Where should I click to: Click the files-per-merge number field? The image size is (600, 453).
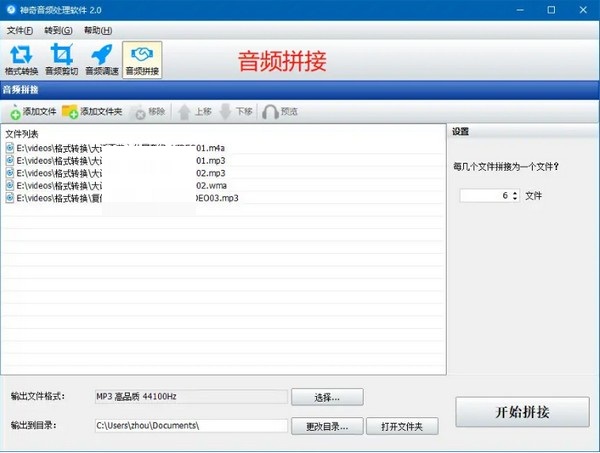pyautogui.click(x=486, y=196)
